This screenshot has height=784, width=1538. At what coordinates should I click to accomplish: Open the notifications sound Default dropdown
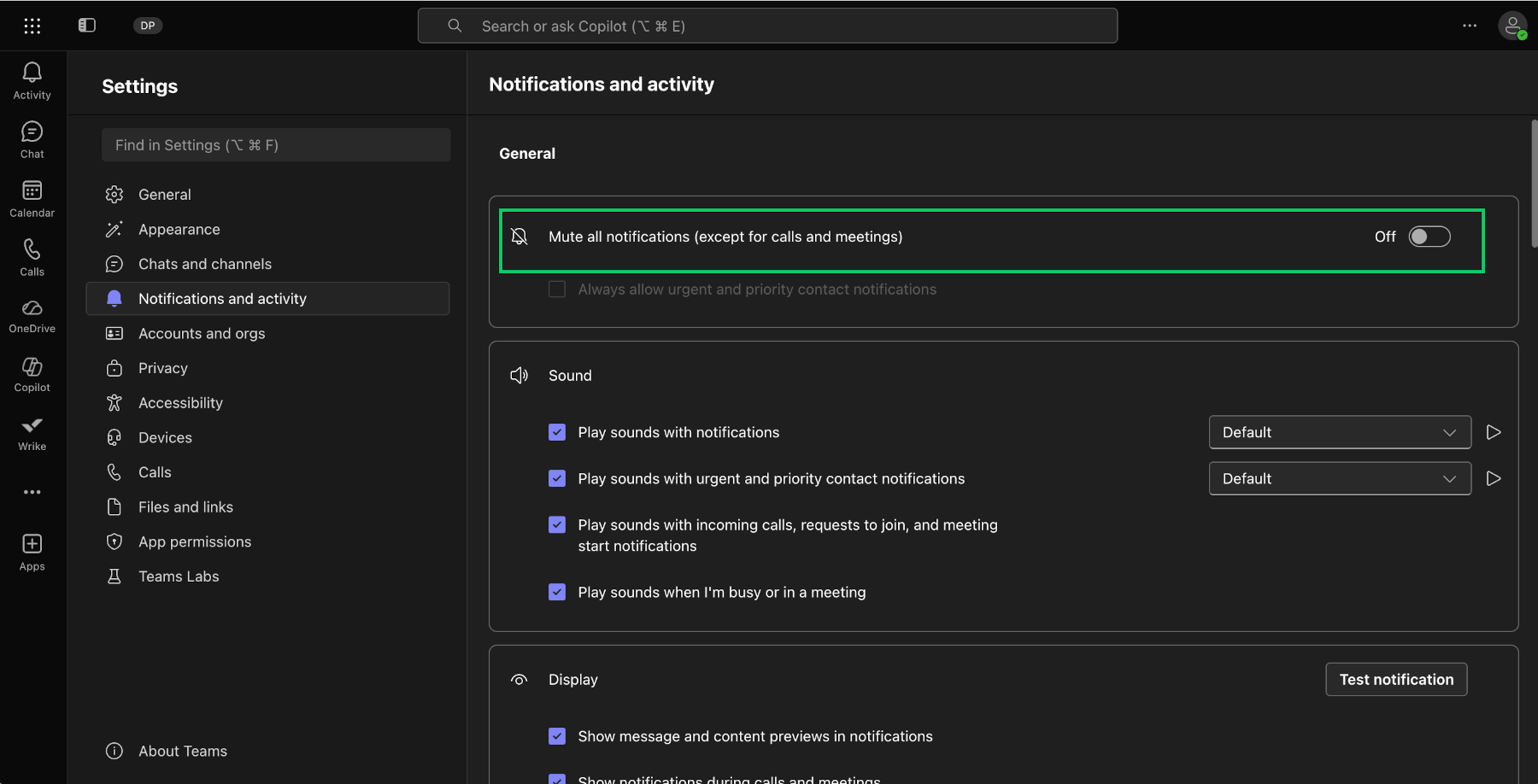pyautogui.click(x=1340, y=432)
